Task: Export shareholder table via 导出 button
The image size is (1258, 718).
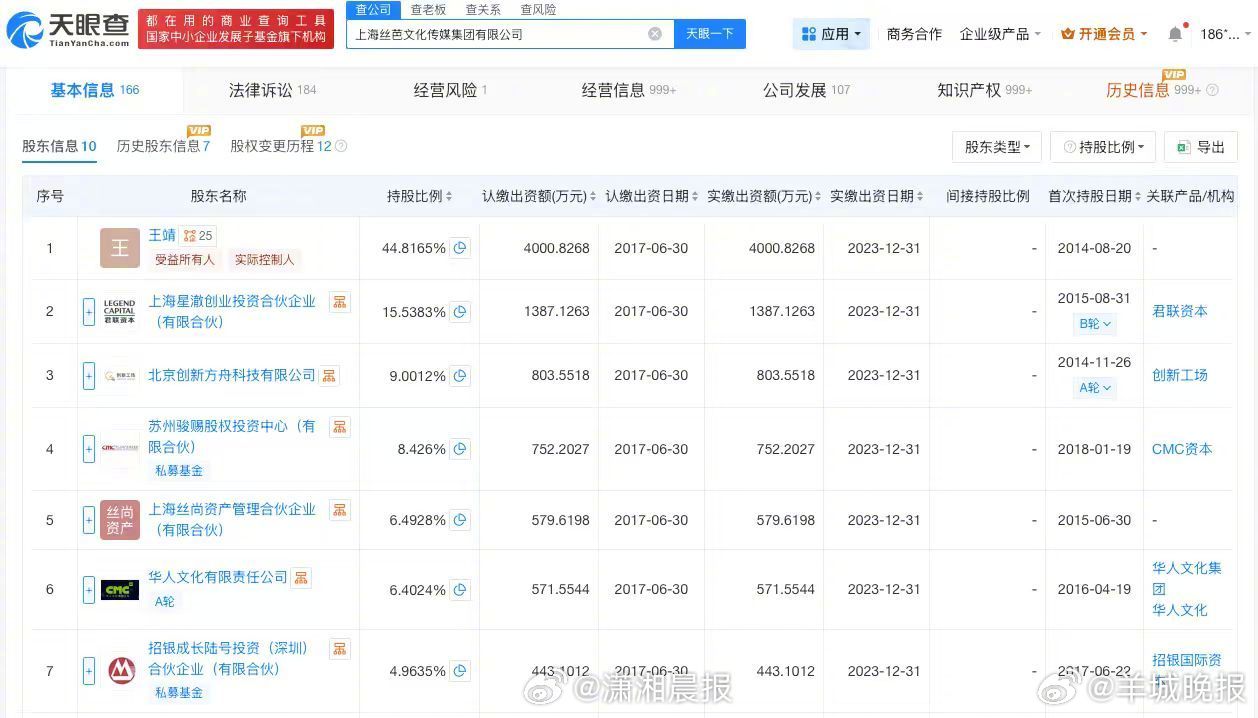Action: tap(1201, 147)
